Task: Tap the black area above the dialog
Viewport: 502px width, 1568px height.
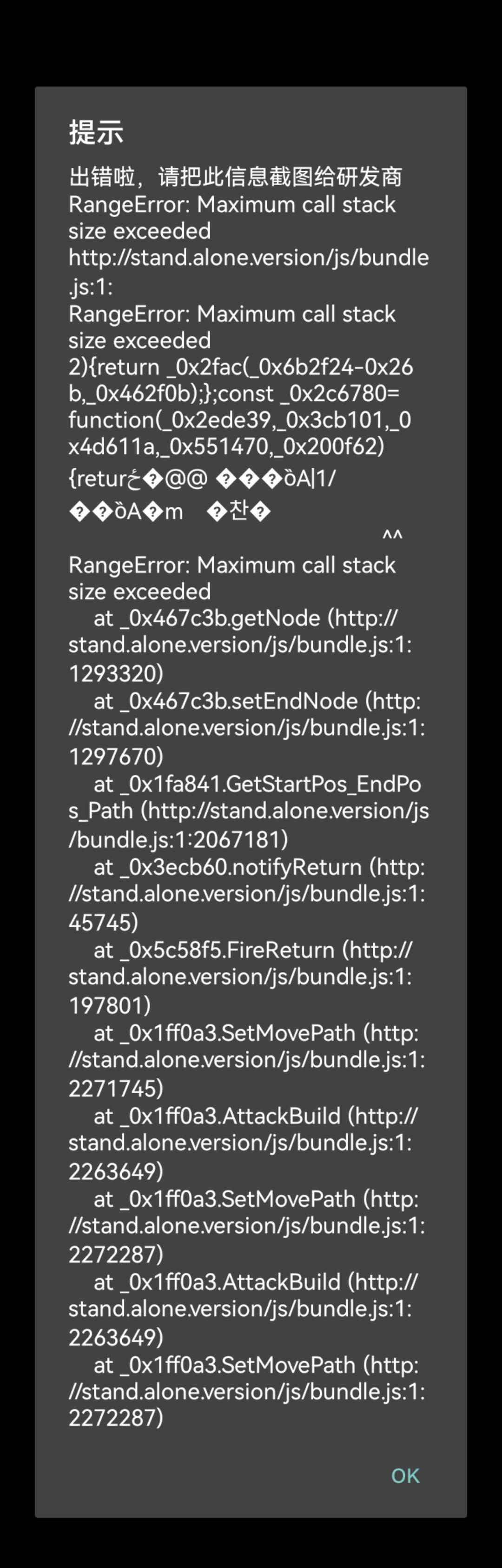Action: tap(251, 43)
